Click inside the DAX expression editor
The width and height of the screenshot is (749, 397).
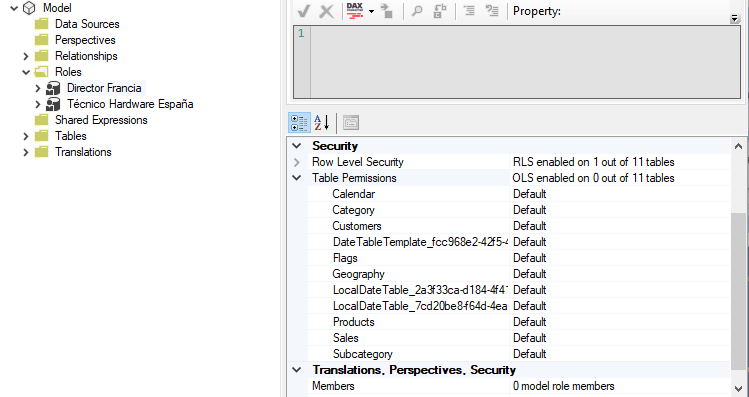(525, 62)
